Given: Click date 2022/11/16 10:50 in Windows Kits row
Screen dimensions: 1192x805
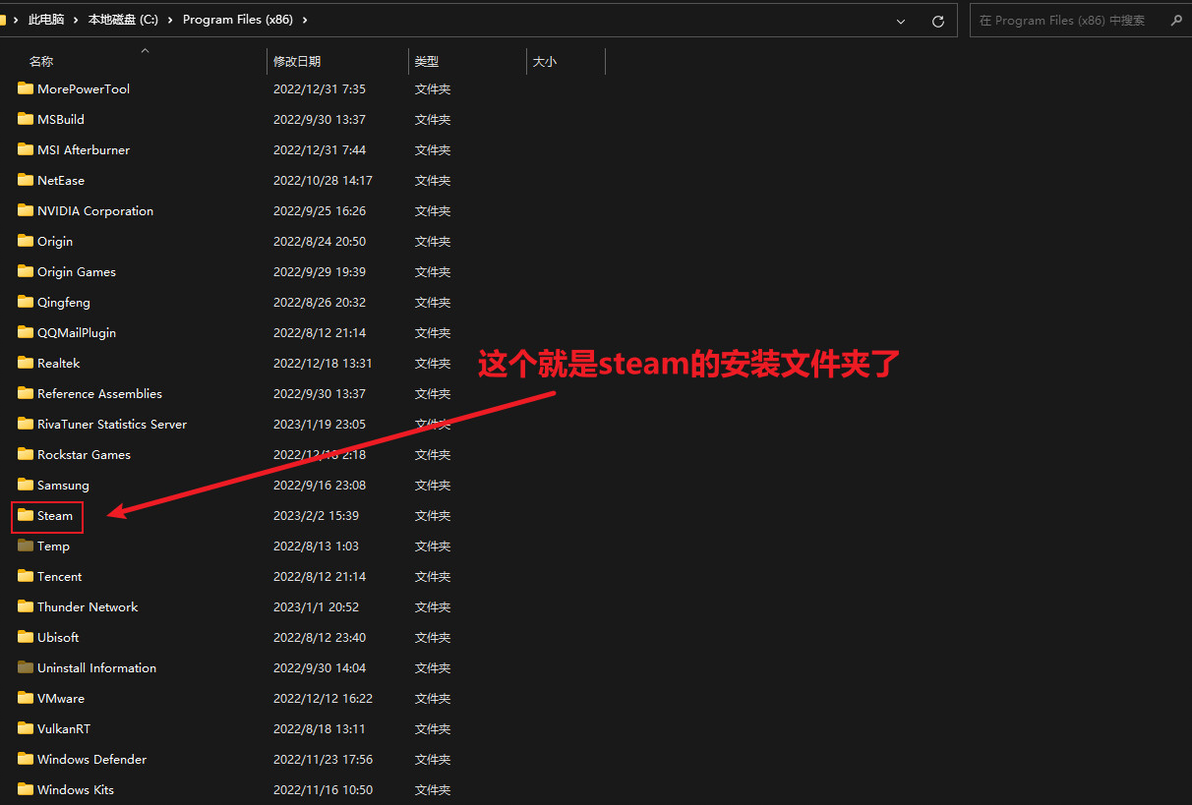Looking at the screenshot, I should point(323,789).
